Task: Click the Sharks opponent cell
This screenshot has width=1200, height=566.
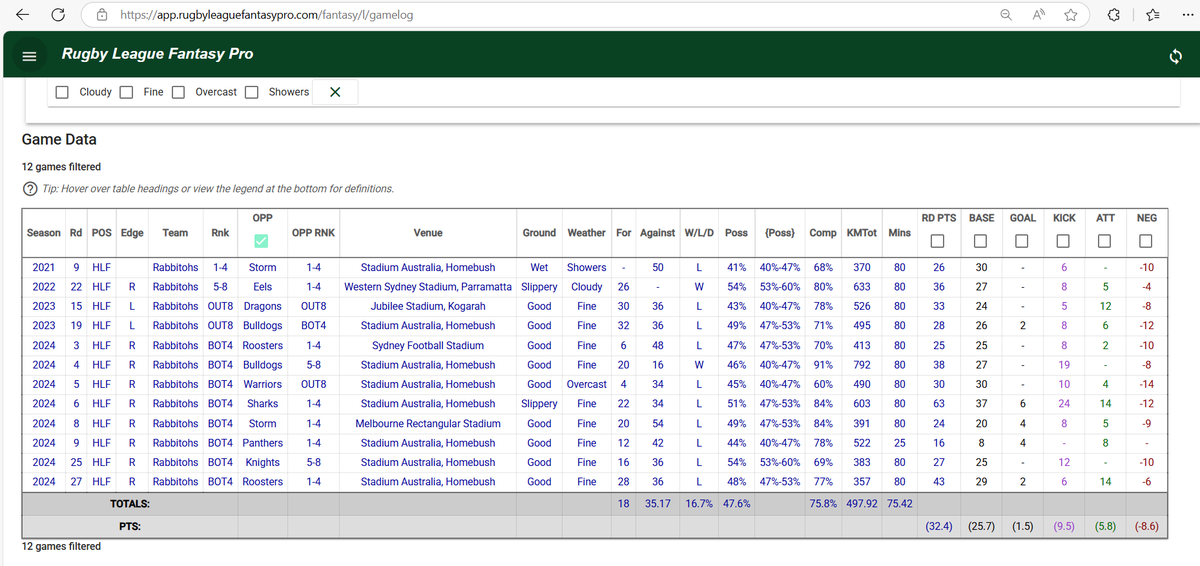Action: pyautogui.click(x=262, y=404)
